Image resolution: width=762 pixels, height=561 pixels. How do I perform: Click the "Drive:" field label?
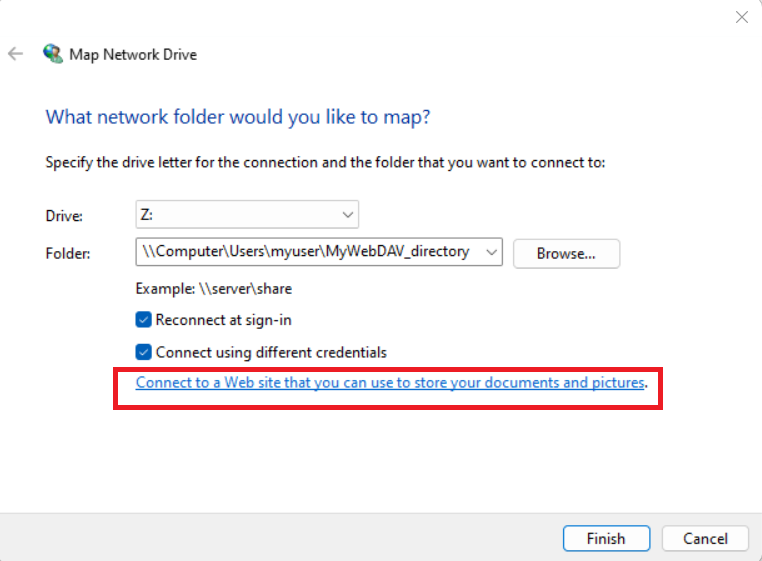64,215
